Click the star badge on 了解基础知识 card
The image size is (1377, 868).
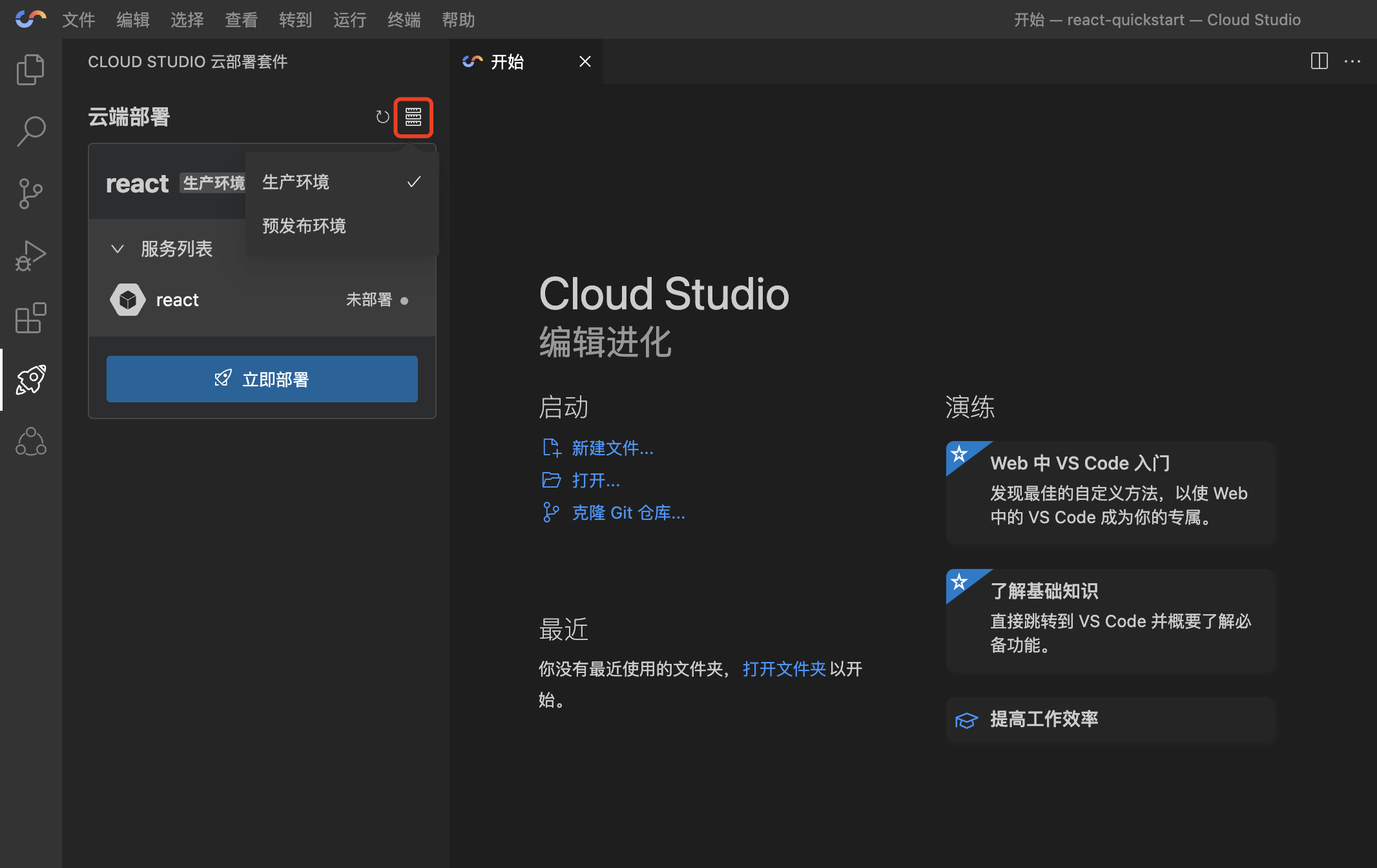click(960, 582)
